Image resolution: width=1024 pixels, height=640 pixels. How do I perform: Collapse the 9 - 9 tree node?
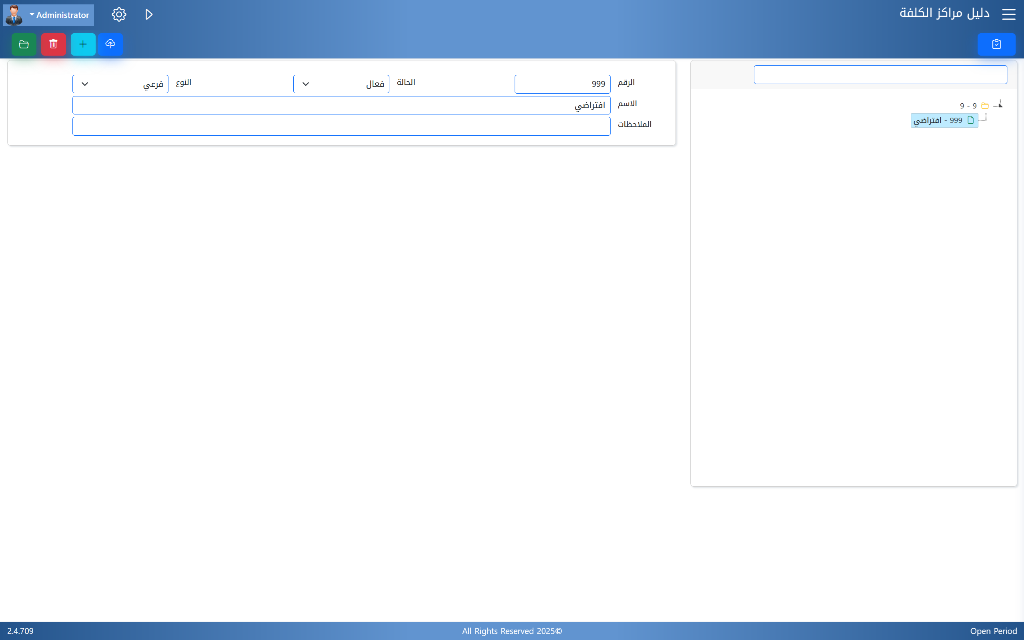pyautogui.click(x=999, y=105)
